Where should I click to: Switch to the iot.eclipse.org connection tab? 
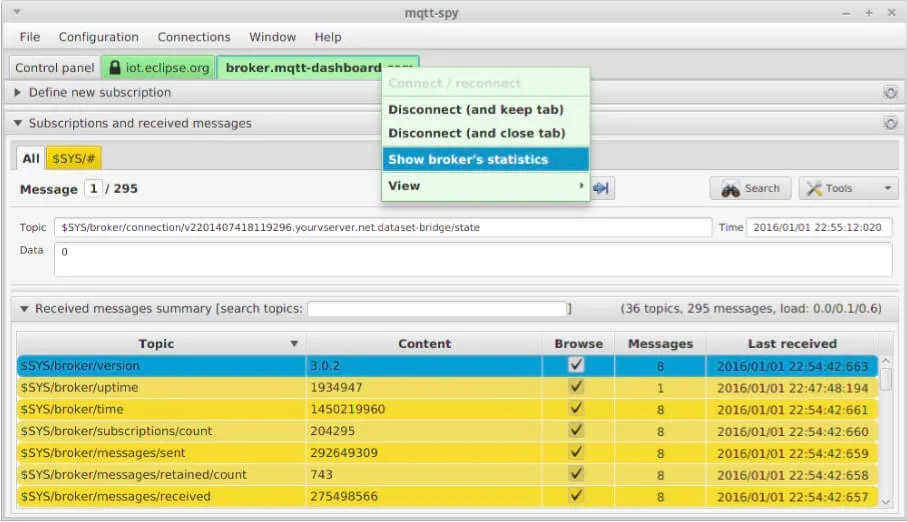pyautogui.click(x=158, y=68)
